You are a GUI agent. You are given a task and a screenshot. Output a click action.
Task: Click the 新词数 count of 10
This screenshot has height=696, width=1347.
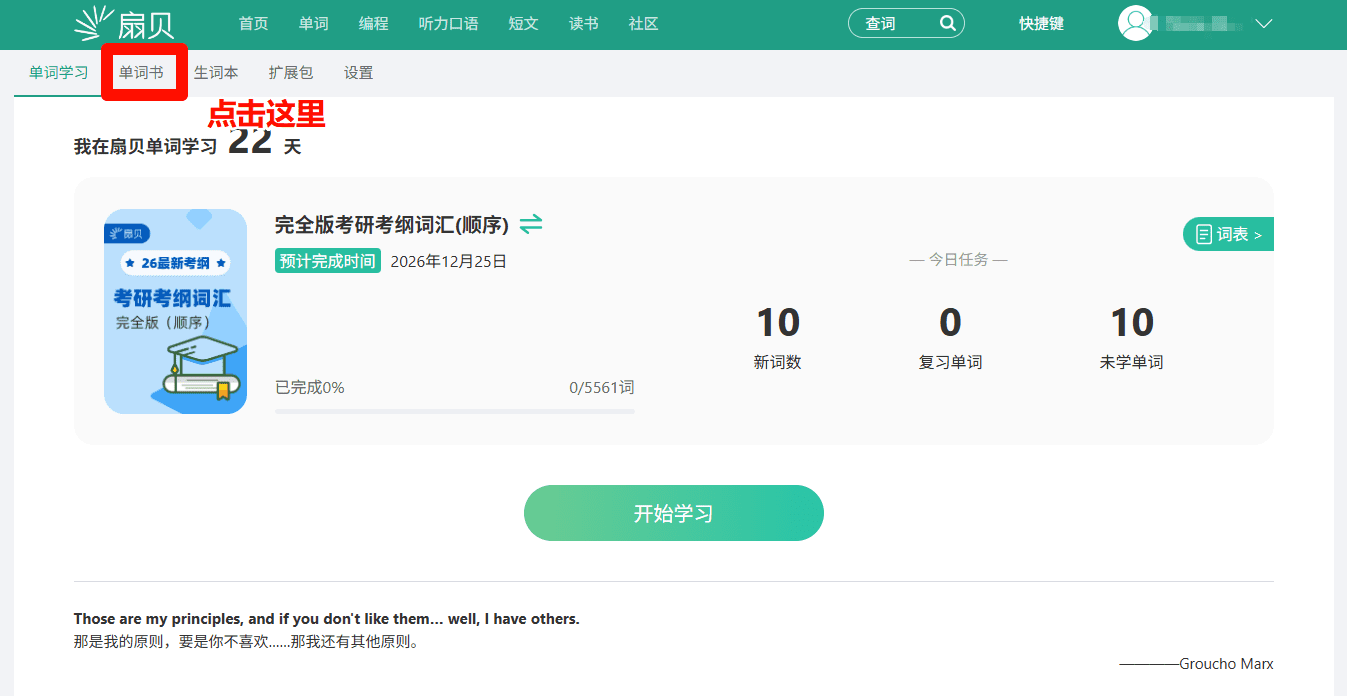click(778, 323)
